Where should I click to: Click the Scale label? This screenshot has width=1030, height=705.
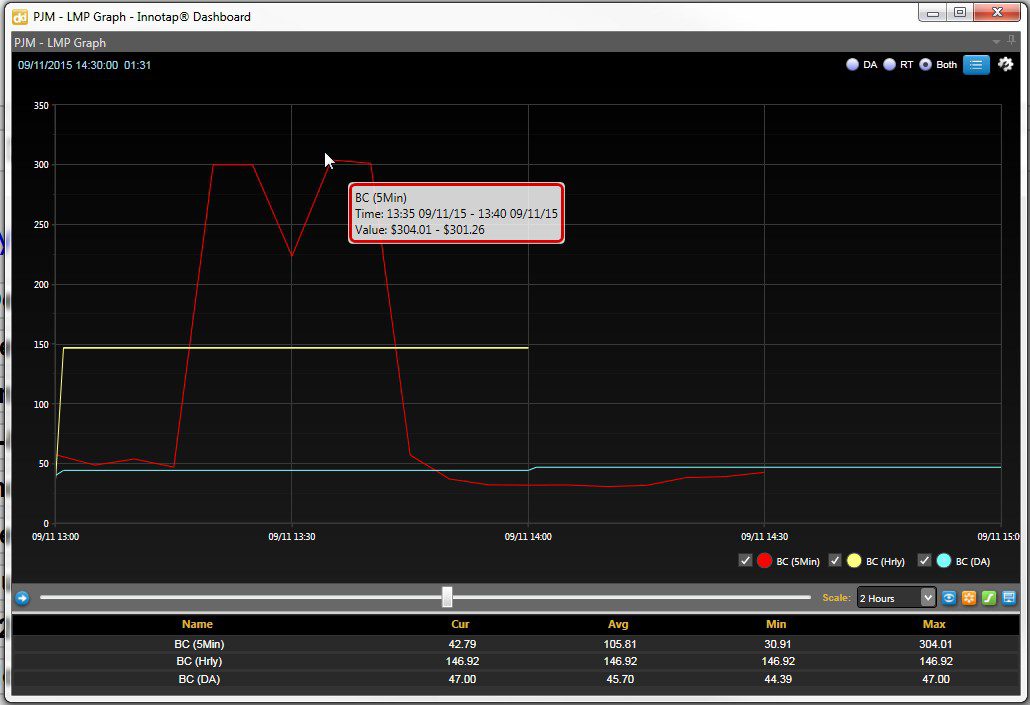tap(836, 598)
